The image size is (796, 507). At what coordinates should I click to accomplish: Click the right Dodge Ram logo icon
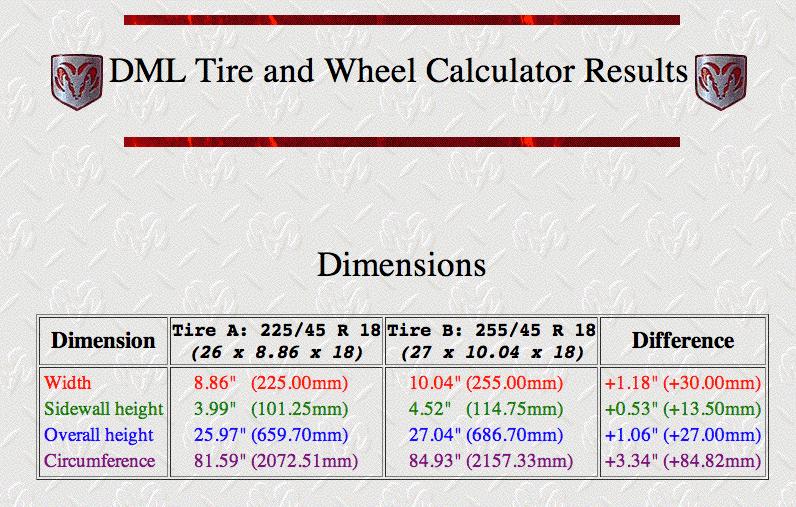point(720,81)
